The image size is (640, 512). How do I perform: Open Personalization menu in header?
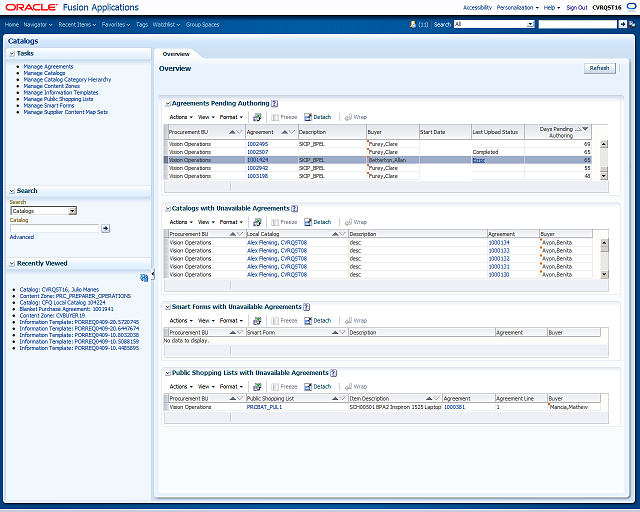[x=517, y=8]
